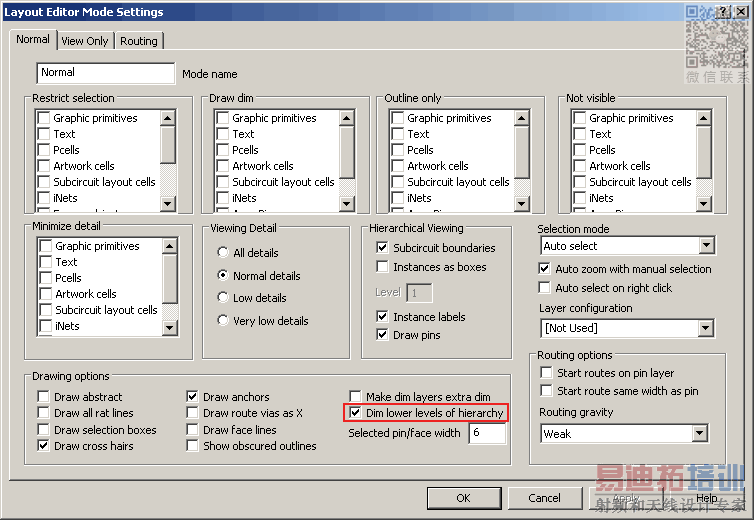Check Graphic primitives under Outline only
Image resolution: width=754 pixels, height=520 pixels.
point(398,118)
